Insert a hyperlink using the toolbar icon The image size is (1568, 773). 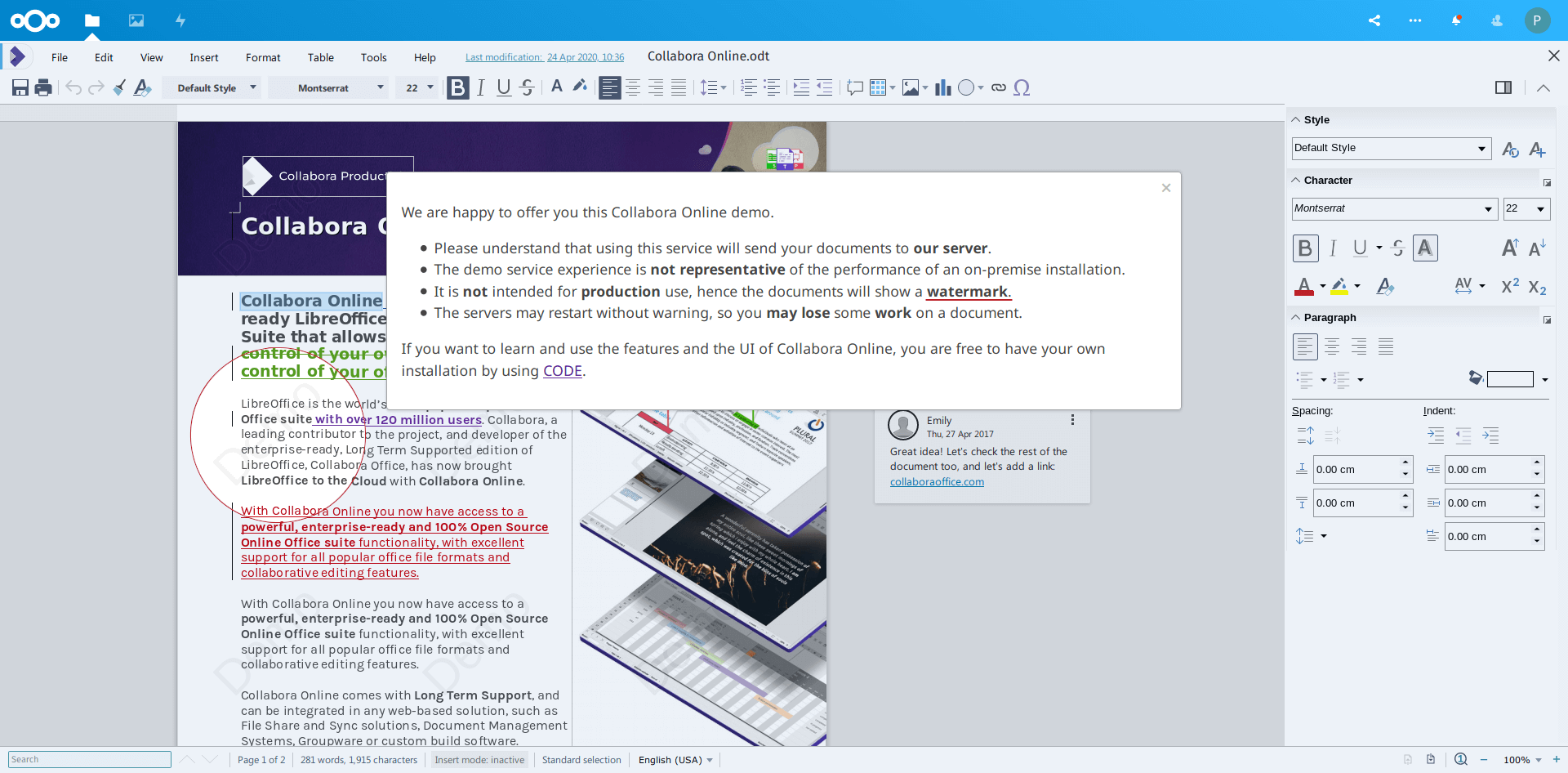coord(999,87)
